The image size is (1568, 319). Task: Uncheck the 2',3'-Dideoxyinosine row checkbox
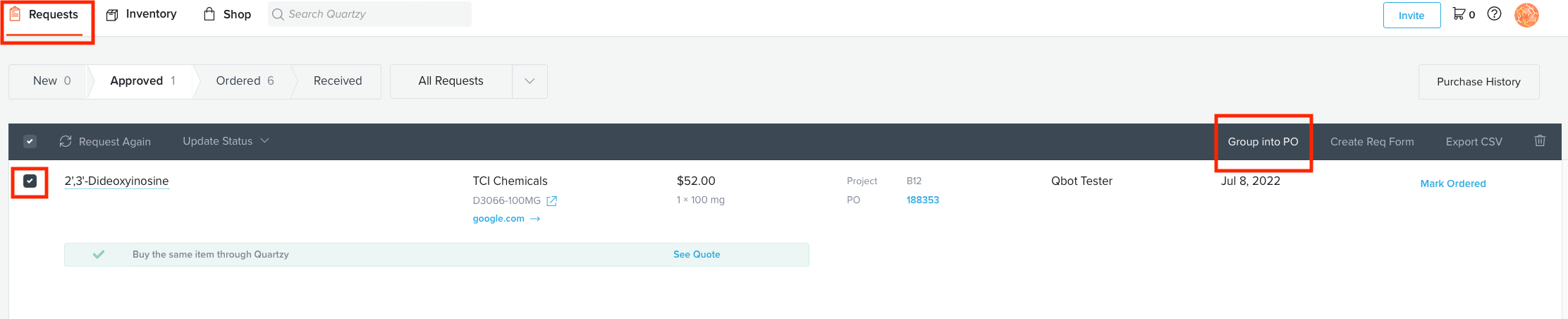[30, 181]
